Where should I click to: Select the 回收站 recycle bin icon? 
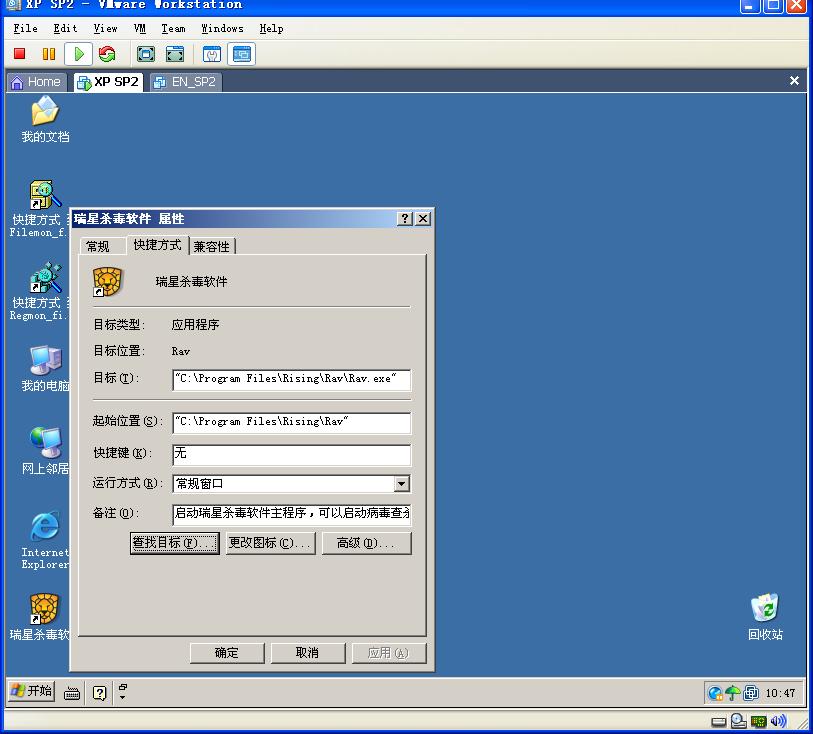pyautogui.click(x=765, y=617)
